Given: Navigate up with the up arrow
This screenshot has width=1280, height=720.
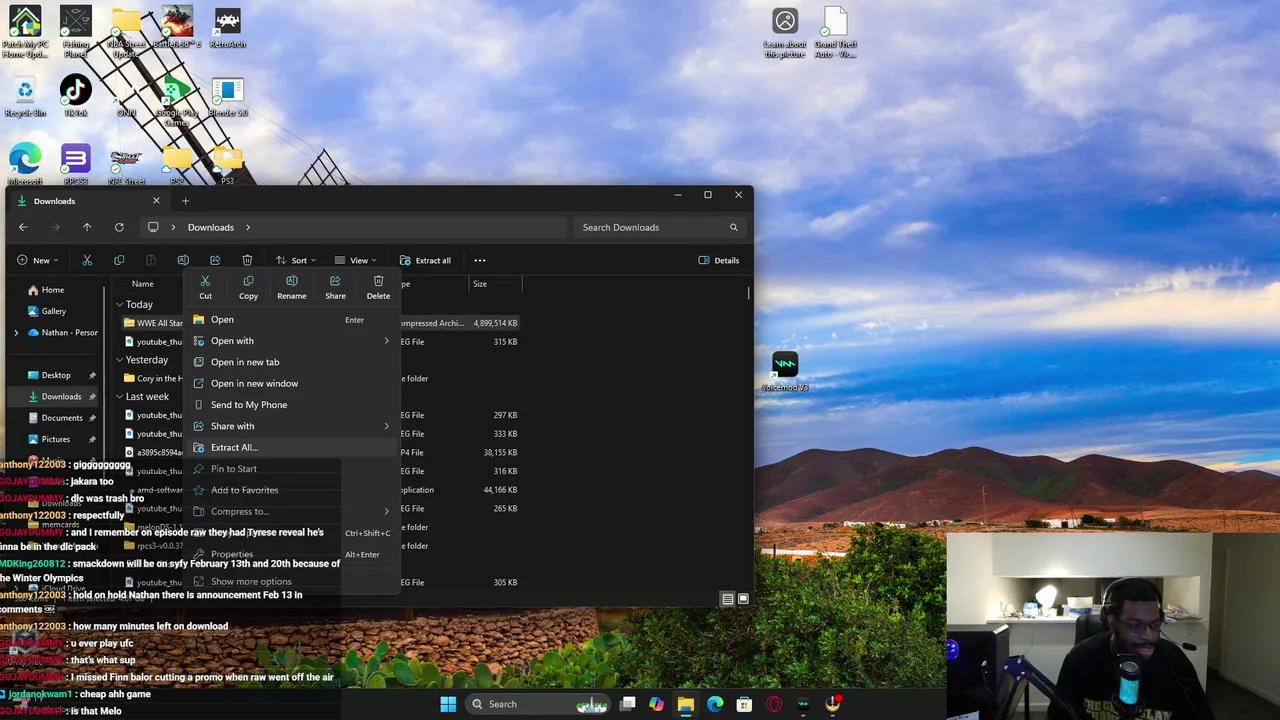Looking at the screenshot, I should 87,227.
